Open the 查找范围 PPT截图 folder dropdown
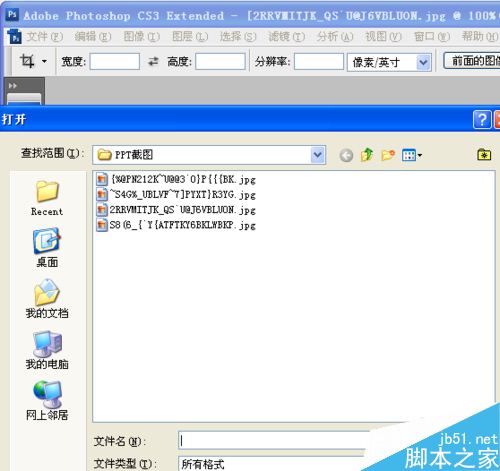Image resolution: width=500 pixels, height=471 pixels. coord(209,155)
